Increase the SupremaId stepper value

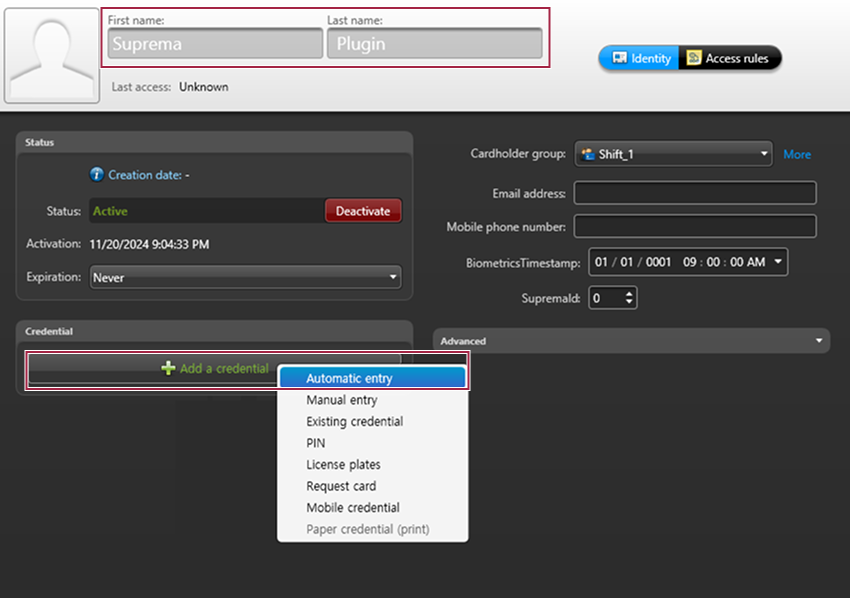click(x=629, y=294)
